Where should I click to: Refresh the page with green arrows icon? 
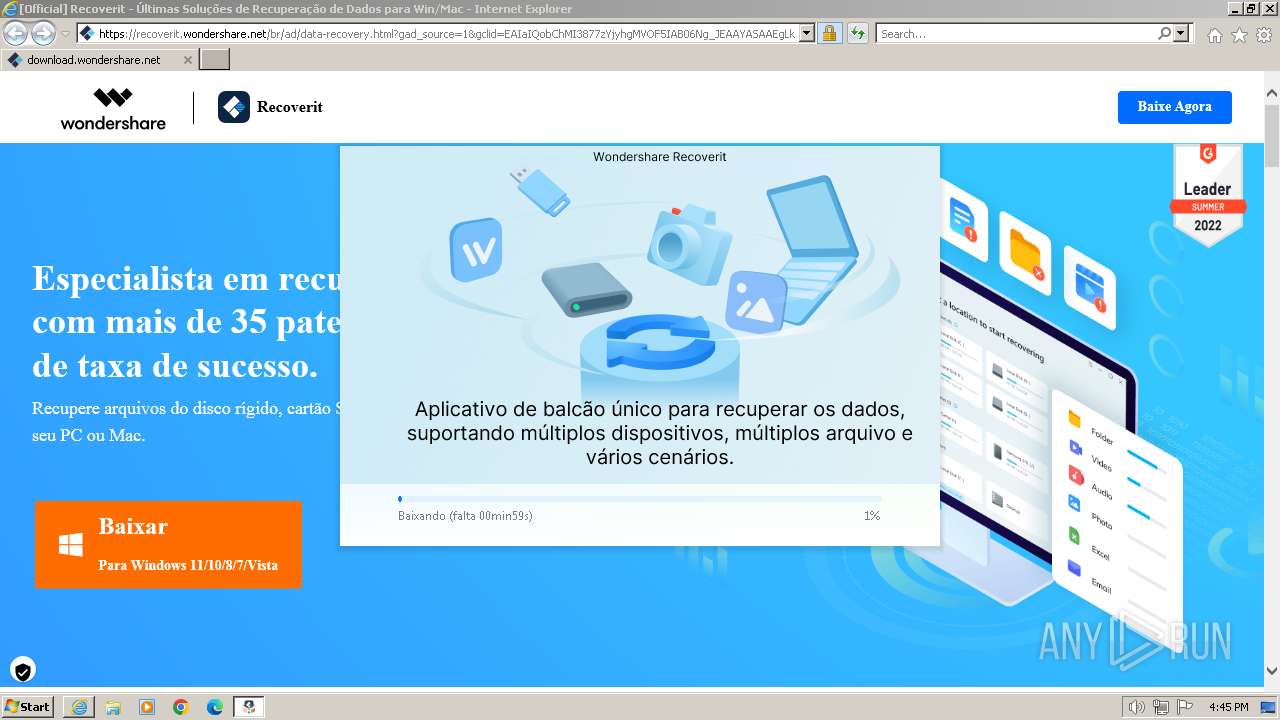857,34
